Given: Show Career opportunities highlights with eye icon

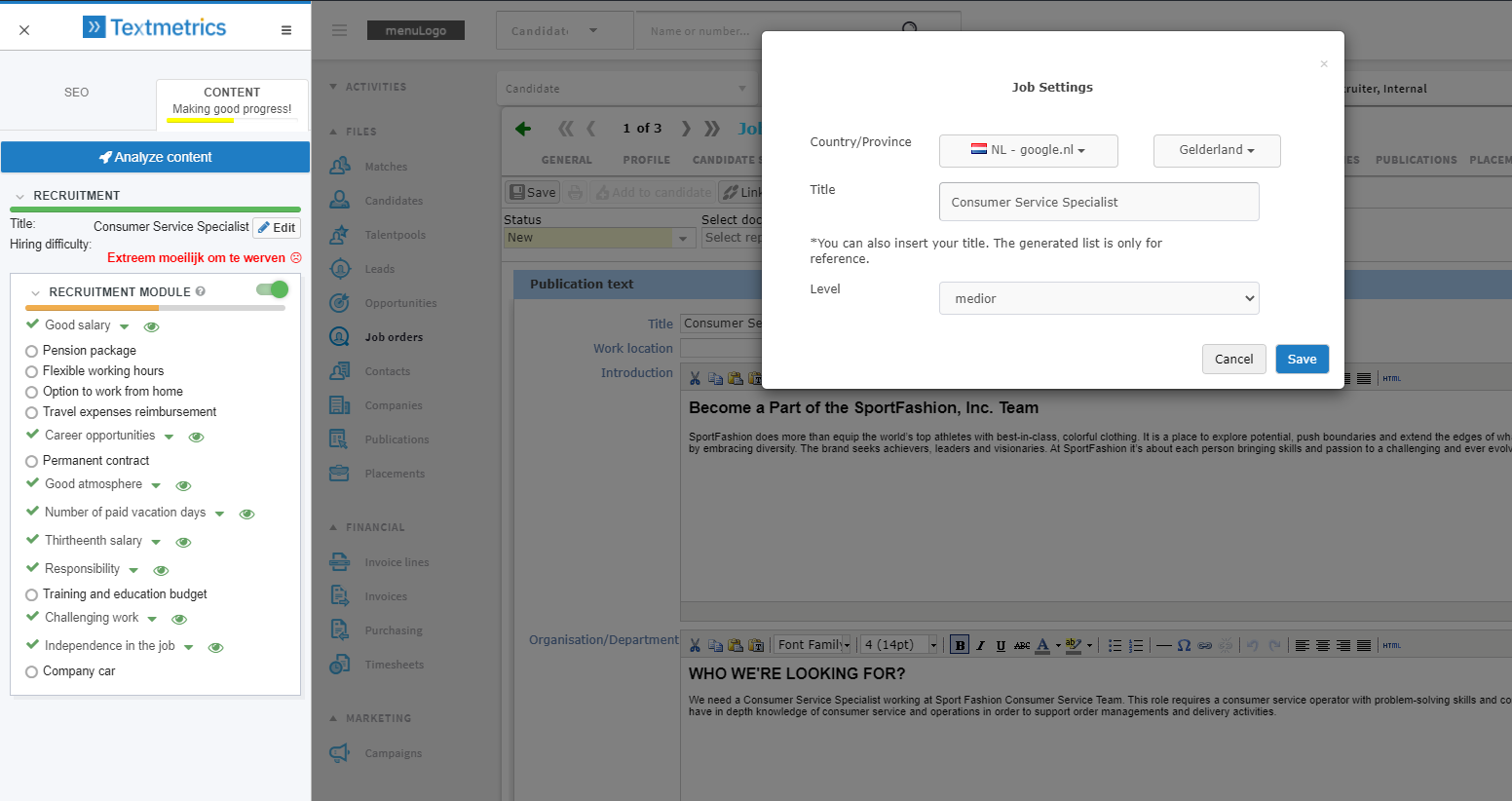Looking at the screenshot, I should pos(196,437).
